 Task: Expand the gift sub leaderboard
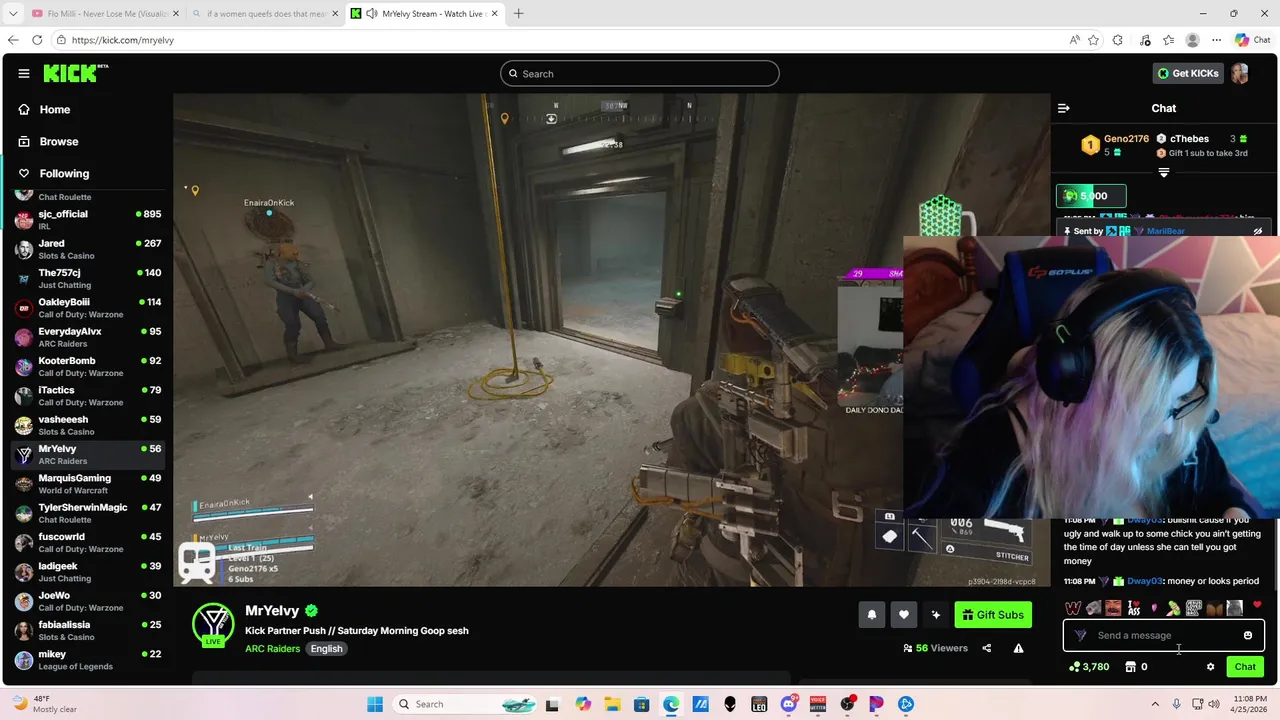1163,173
